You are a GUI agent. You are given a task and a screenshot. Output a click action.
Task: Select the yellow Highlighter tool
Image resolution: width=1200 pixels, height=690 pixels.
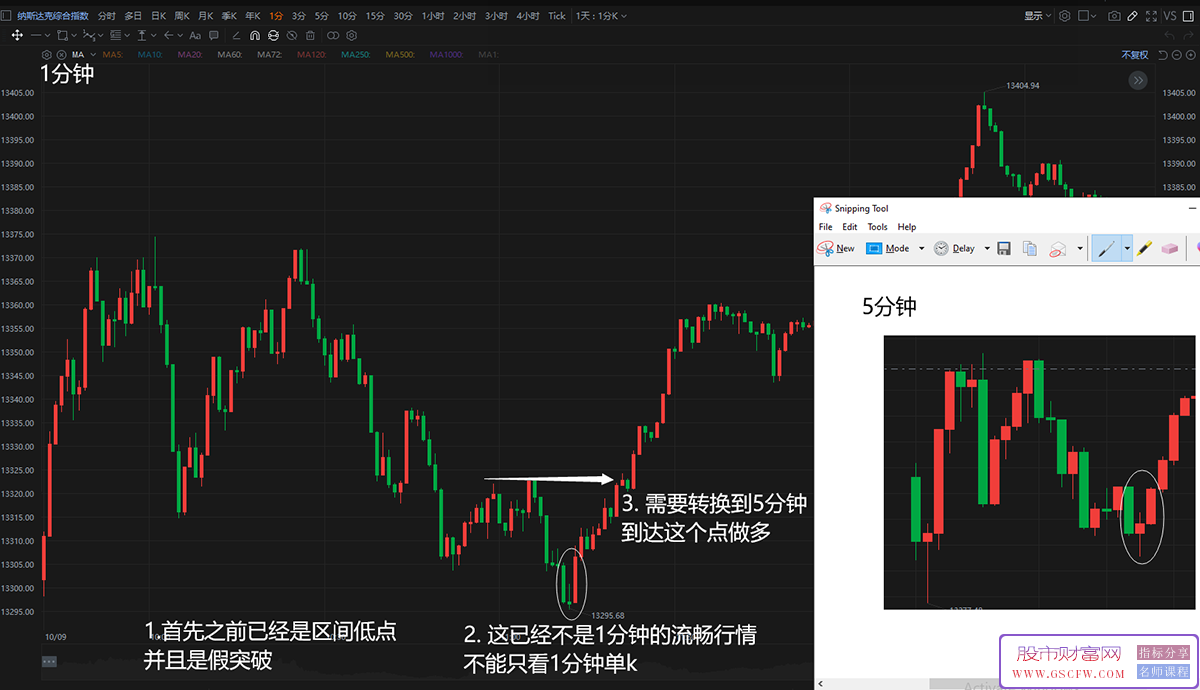1143,248
